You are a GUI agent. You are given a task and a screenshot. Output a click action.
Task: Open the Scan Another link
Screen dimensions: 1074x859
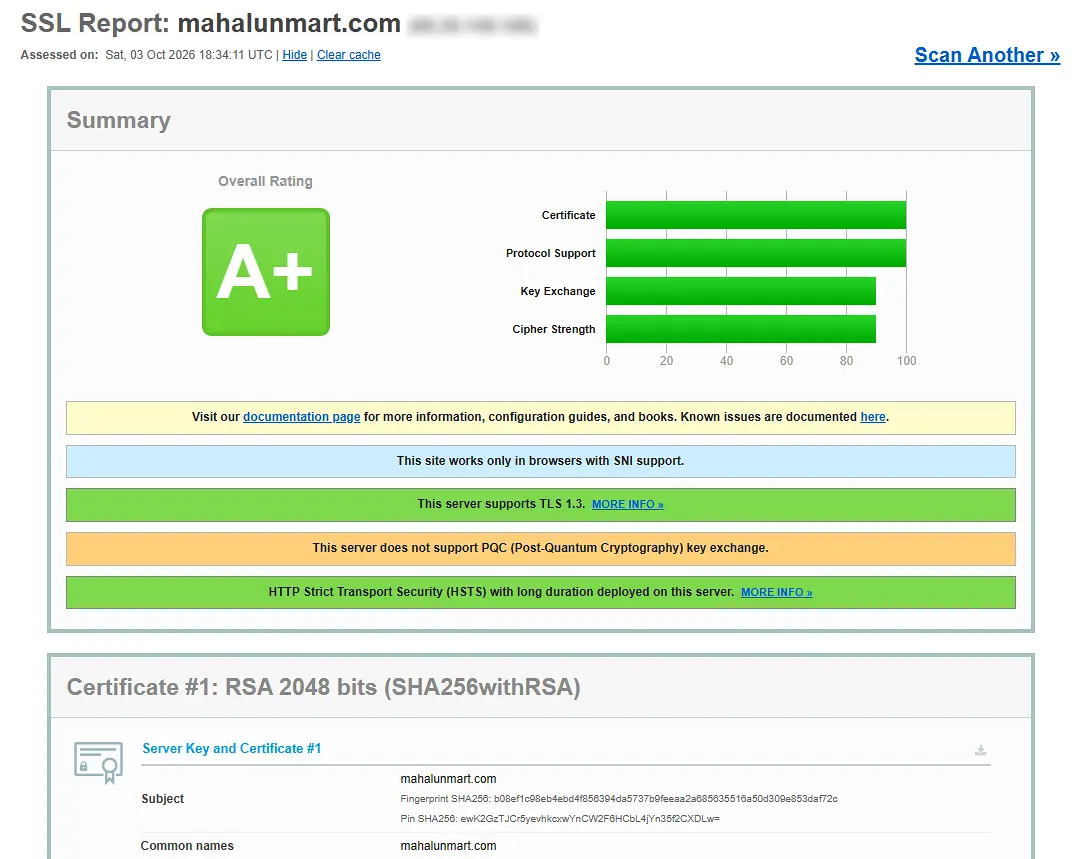[987, 55]
